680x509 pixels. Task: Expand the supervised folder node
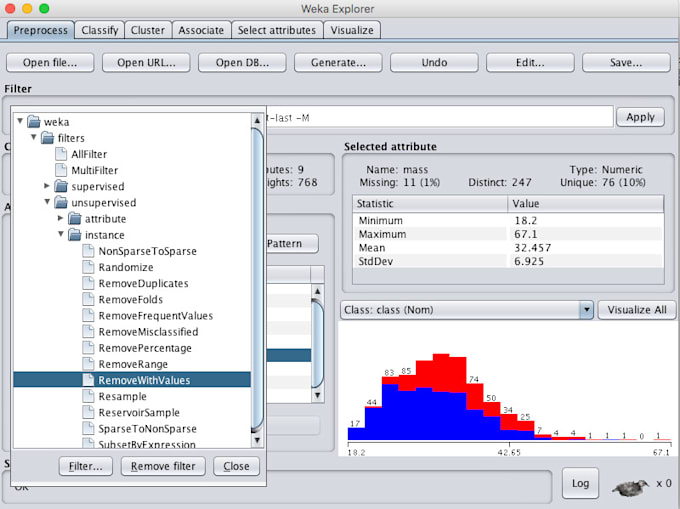(47, 186)
